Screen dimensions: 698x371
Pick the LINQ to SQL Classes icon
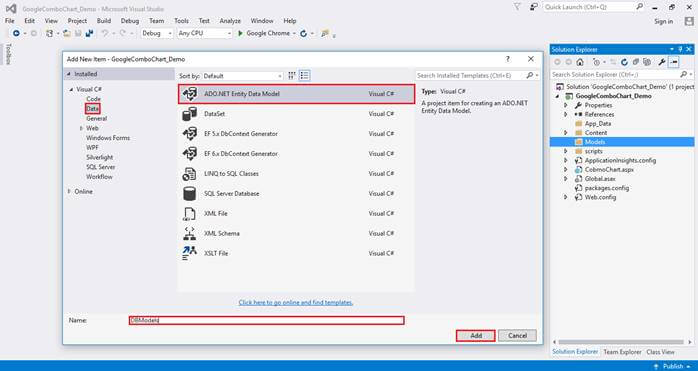point(190,174)
